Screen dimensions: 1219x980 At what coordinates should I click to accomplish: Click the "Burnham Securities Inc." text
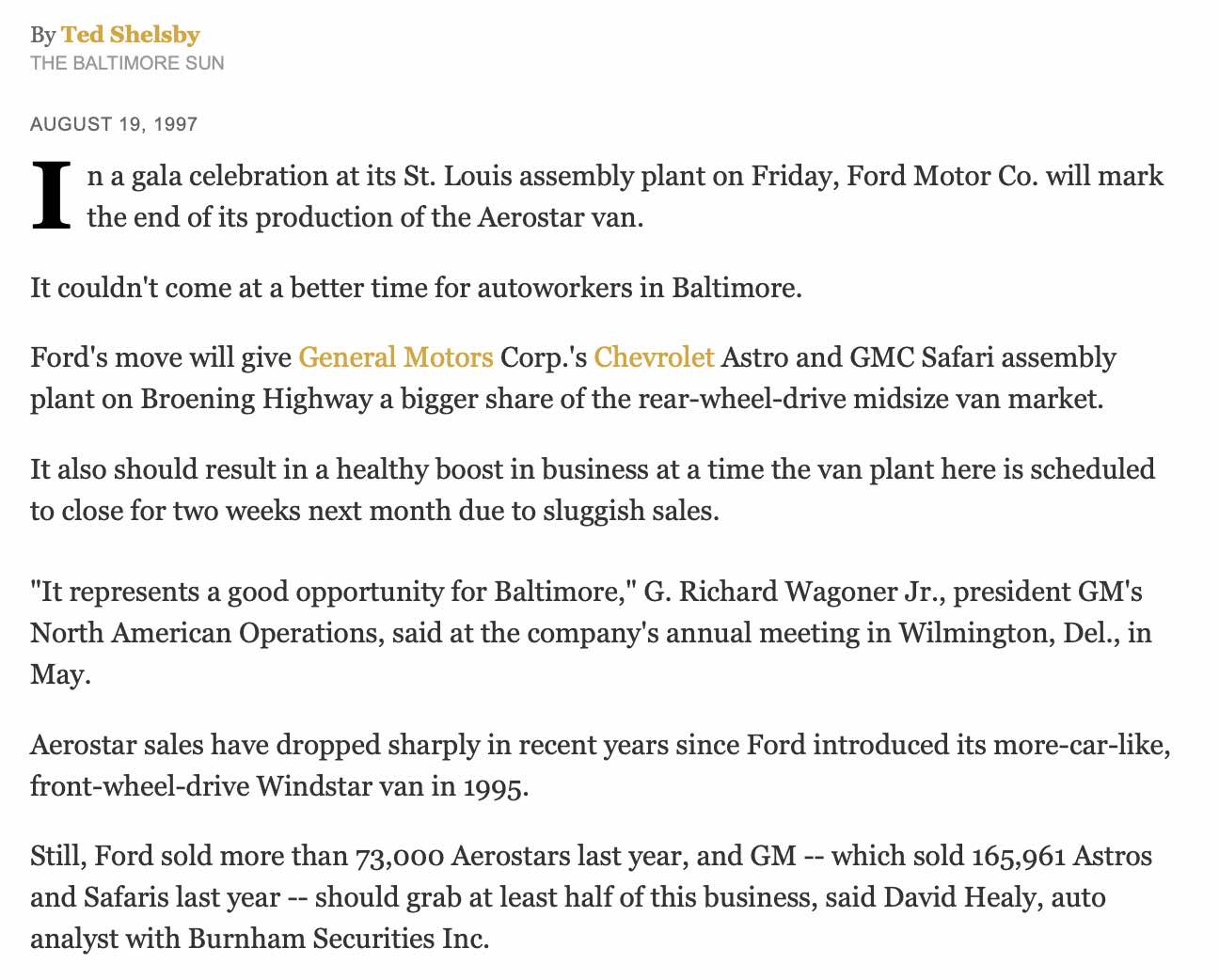(x=339, y=938)
